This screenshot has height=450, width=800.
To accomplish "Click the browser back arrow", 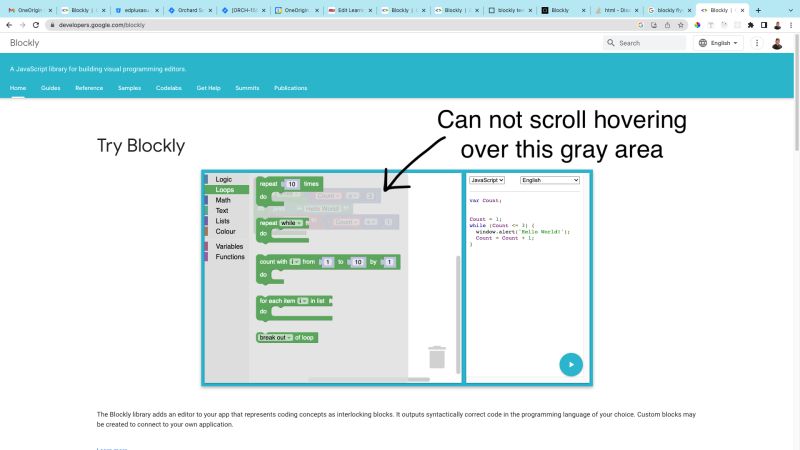I will (9, 25).
